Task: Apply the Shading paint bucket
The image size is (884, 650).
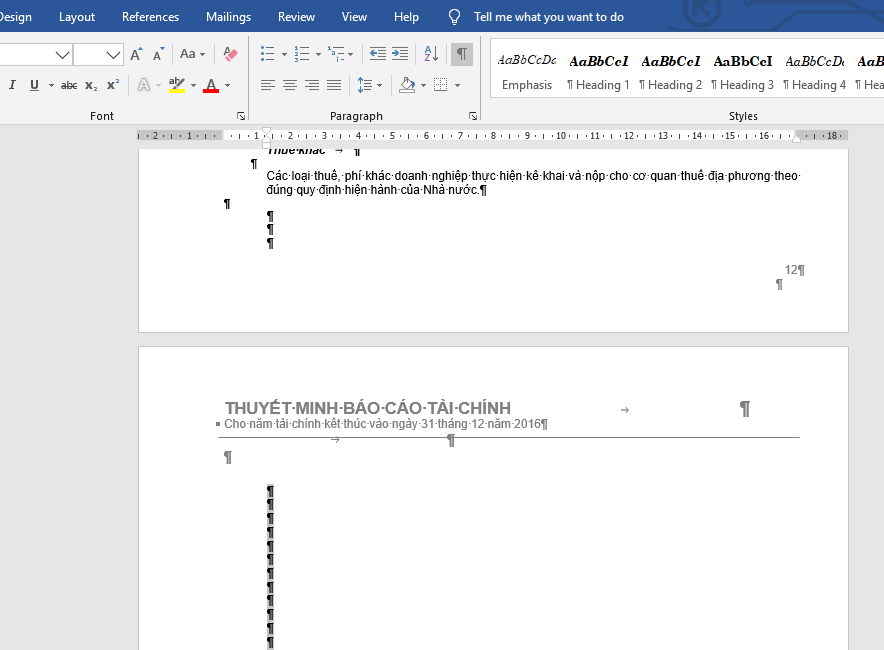Action: (x=407, y=85)
